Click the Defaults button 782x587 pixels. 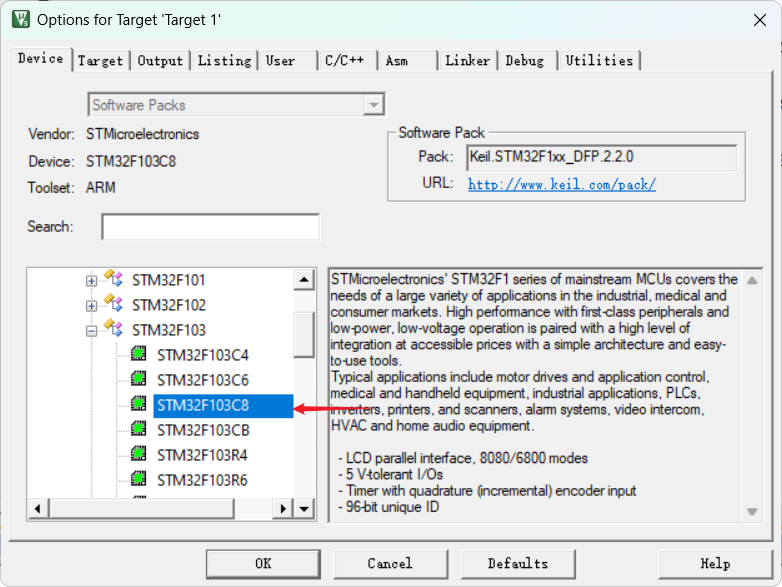pyautogui.click(x=518, y=564)
